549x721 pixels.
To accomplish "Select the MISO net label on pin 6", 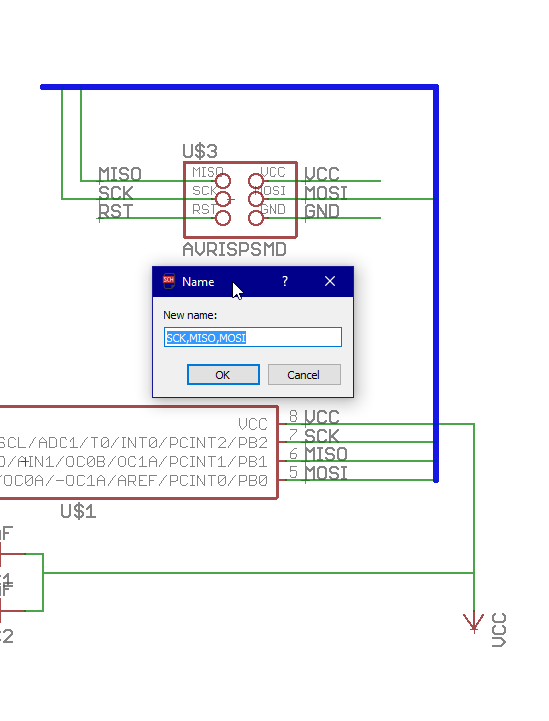I will pyautogui.click(x=326, y=454).
